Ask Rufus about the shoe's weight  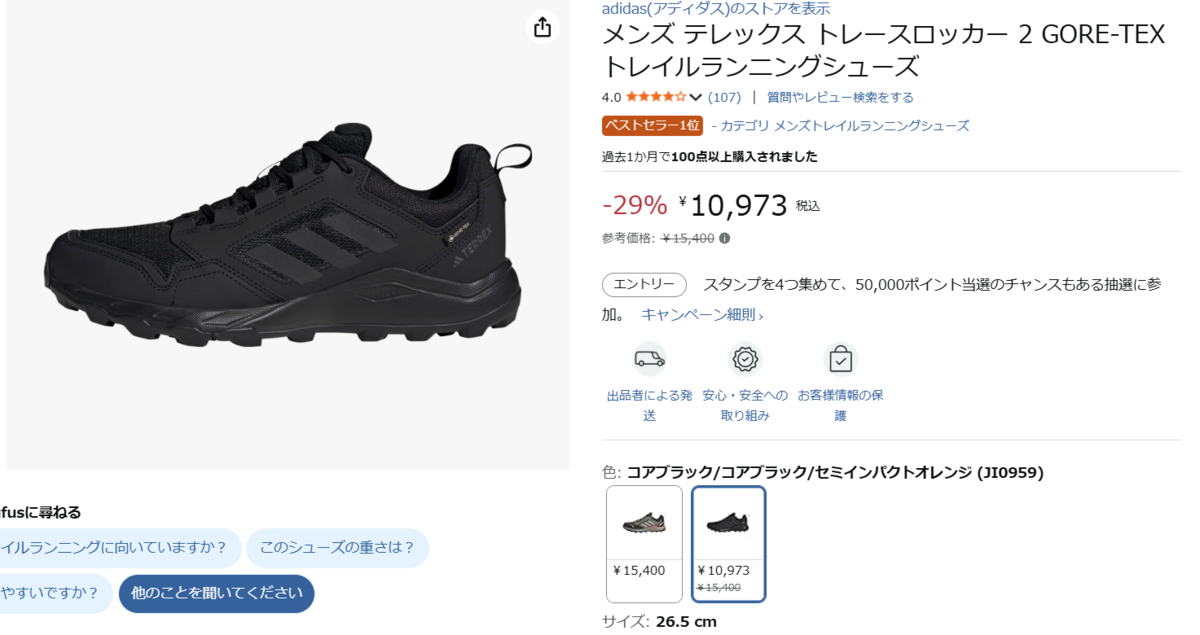[x=337, y=547]
